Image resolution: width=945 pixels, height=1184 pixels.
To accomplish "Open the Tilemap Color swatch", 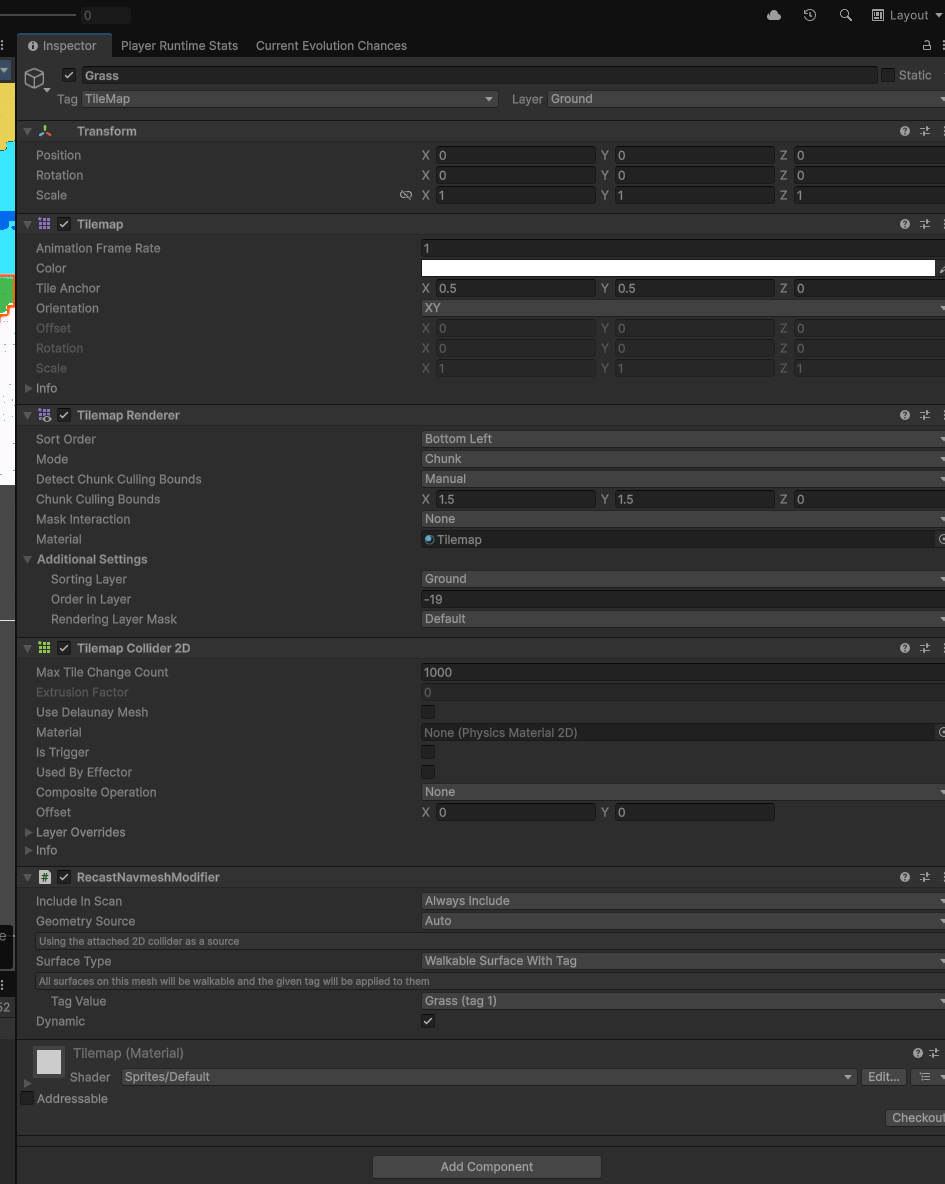I will (678, 268).
